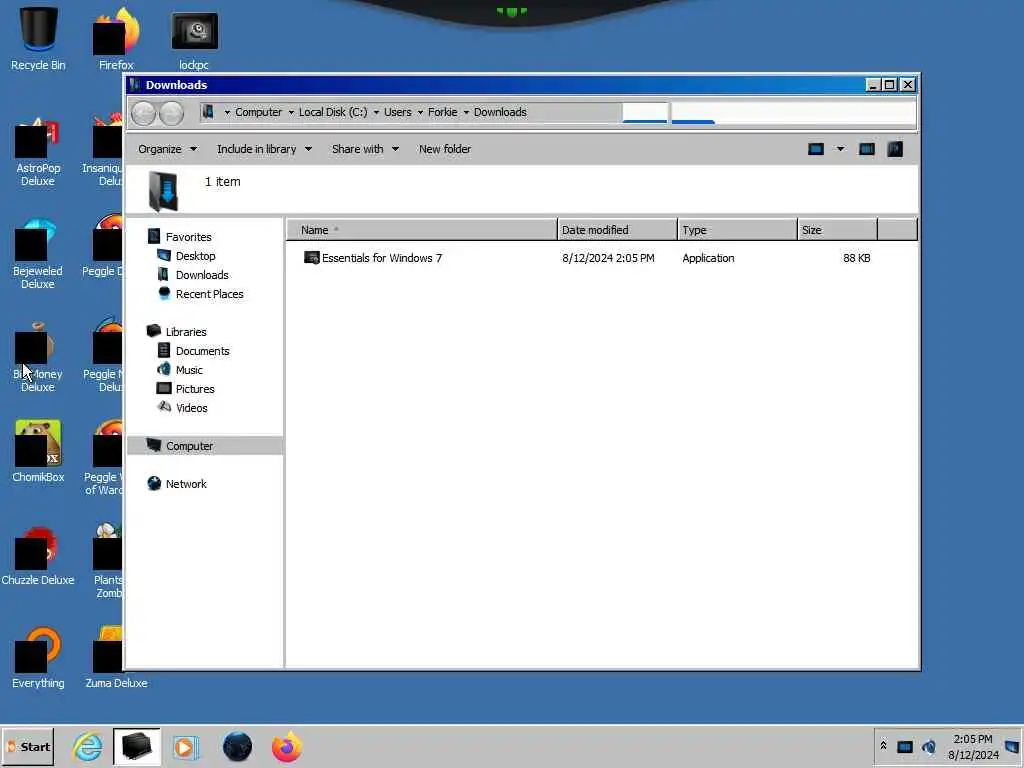1024x768 pixels.
Task: Launch Firefox from the desktop shortcut
Action: (x=116, y=38)
